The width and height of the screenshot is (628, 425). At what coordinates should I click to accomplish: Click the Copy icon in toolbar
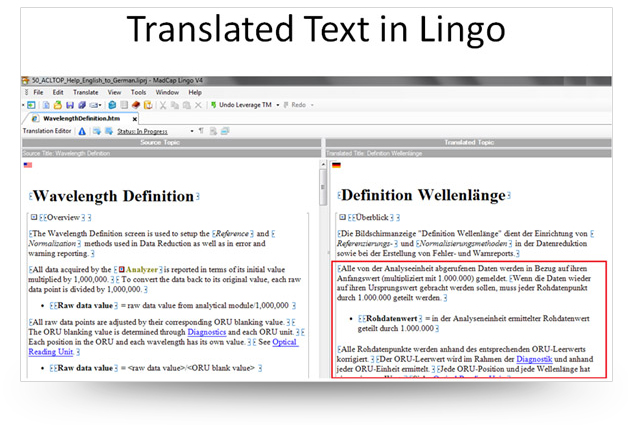[x=175, y=105]
